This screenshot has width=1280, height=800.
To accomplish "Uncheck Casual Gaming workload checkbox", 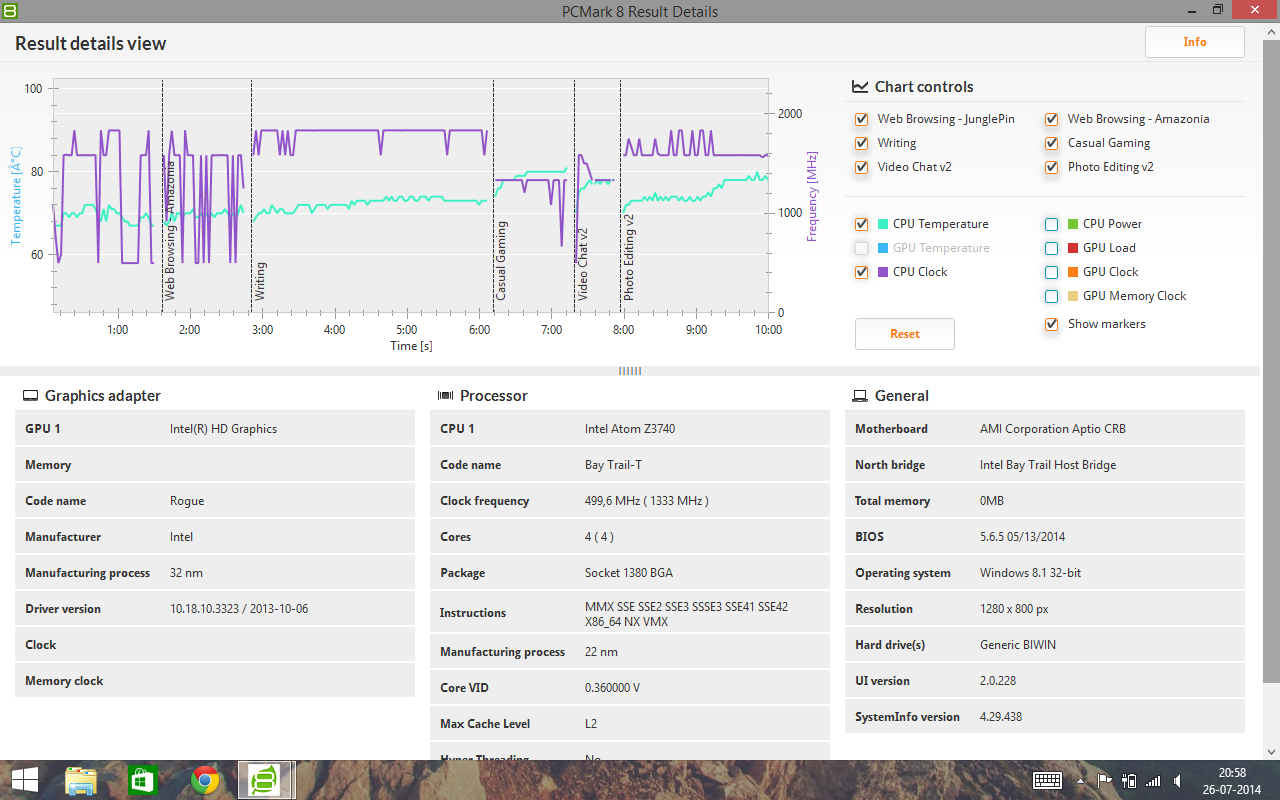I will [1052, 143].
